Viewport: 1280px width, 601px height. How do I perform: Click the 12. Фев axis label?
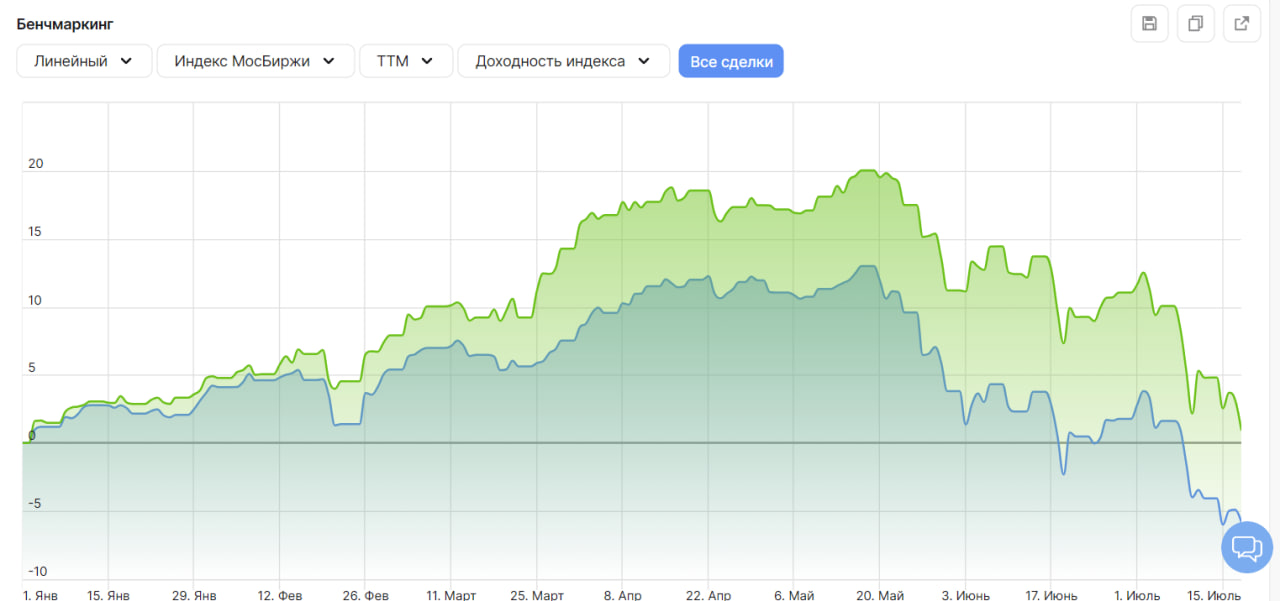coord(280,595)
